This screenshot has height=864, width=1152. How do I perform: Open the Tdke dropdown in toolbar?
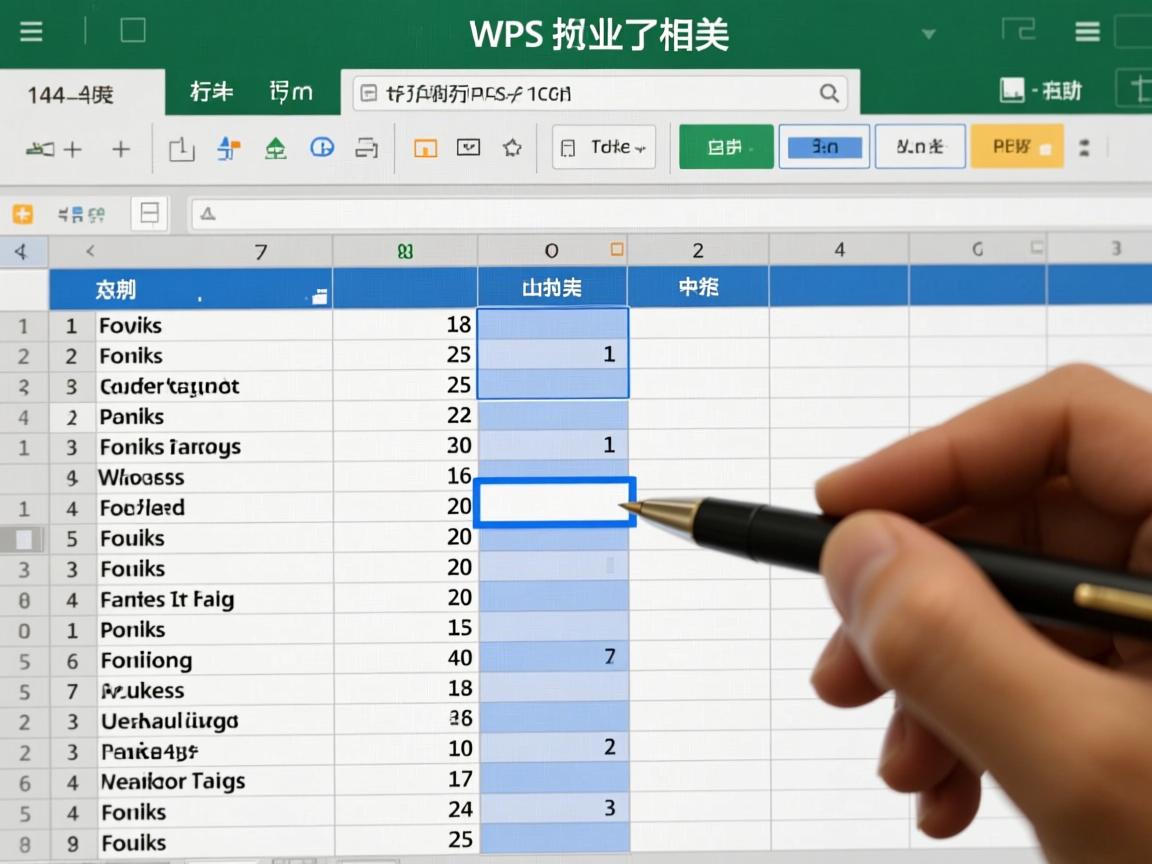tap(603, 147)
